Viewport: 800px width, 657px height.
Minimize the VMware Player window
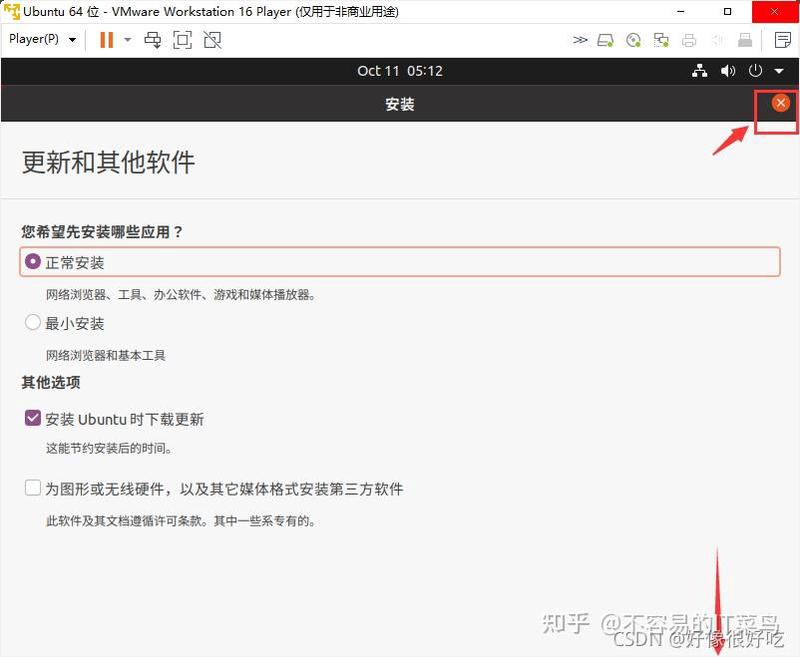pyautogui.click(x=681, y=12)
